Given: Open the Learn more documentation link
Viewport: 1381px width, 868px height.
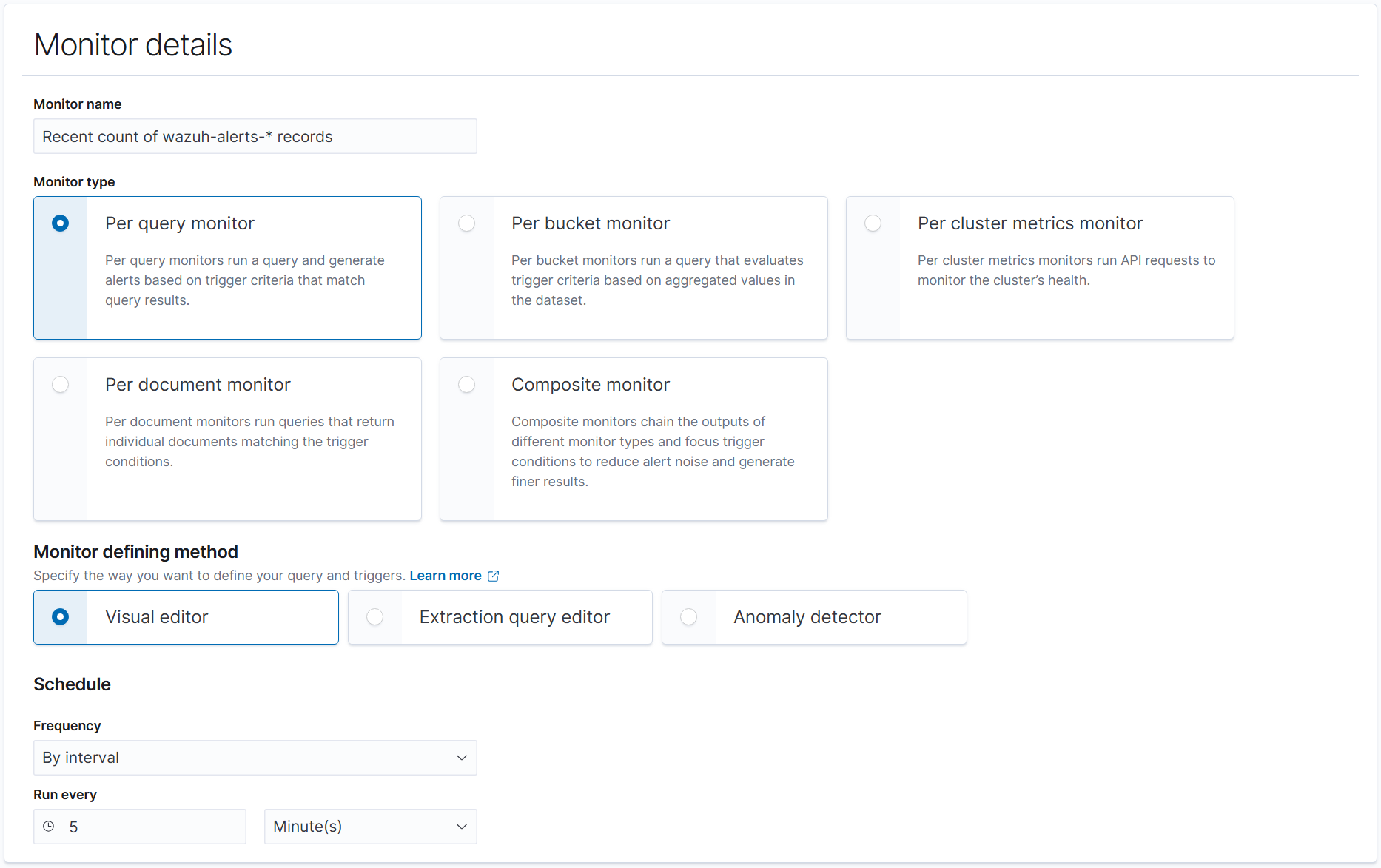Looking at the screenshot, I should click(445, 576).
